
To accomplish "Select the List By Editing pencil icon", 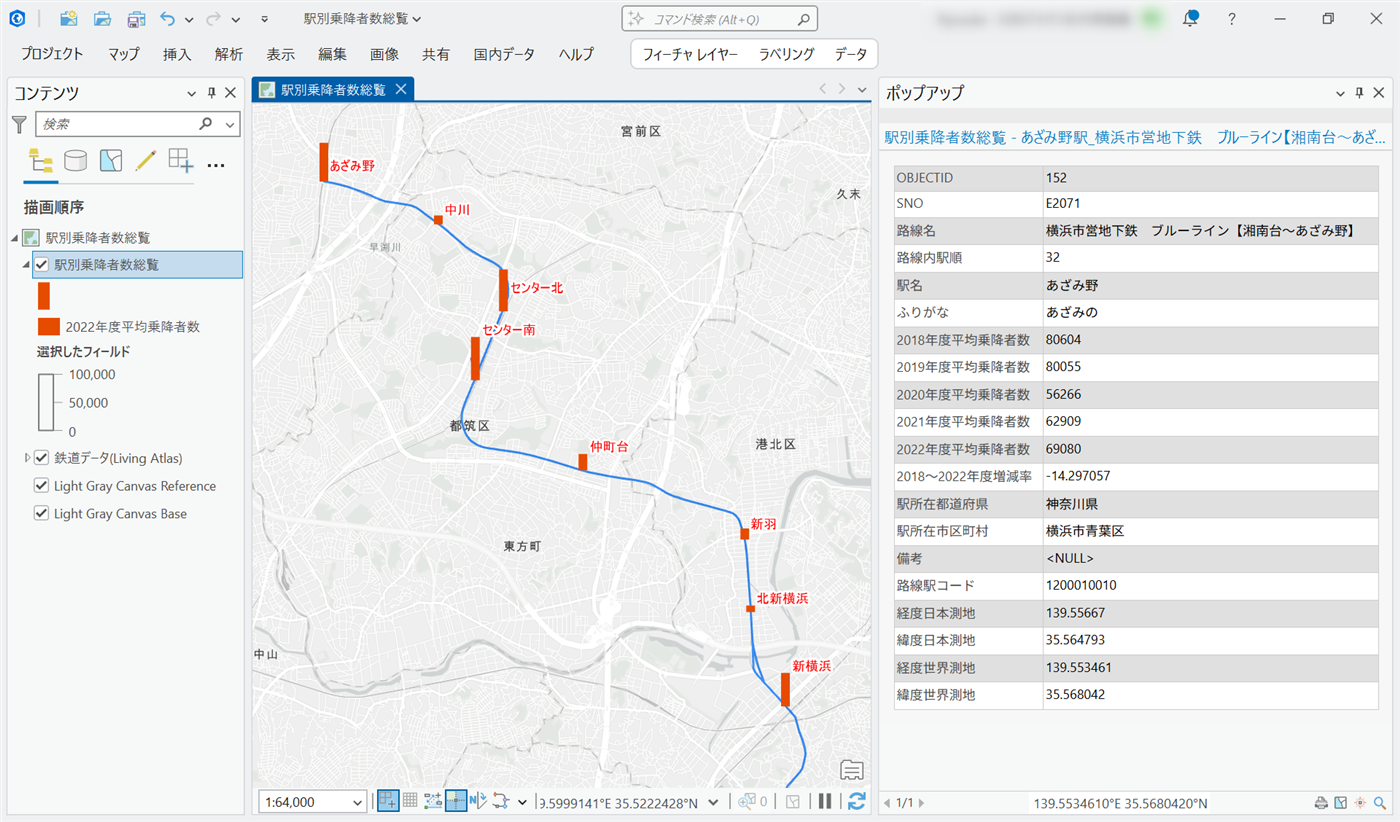I will (x=146, y=161).
